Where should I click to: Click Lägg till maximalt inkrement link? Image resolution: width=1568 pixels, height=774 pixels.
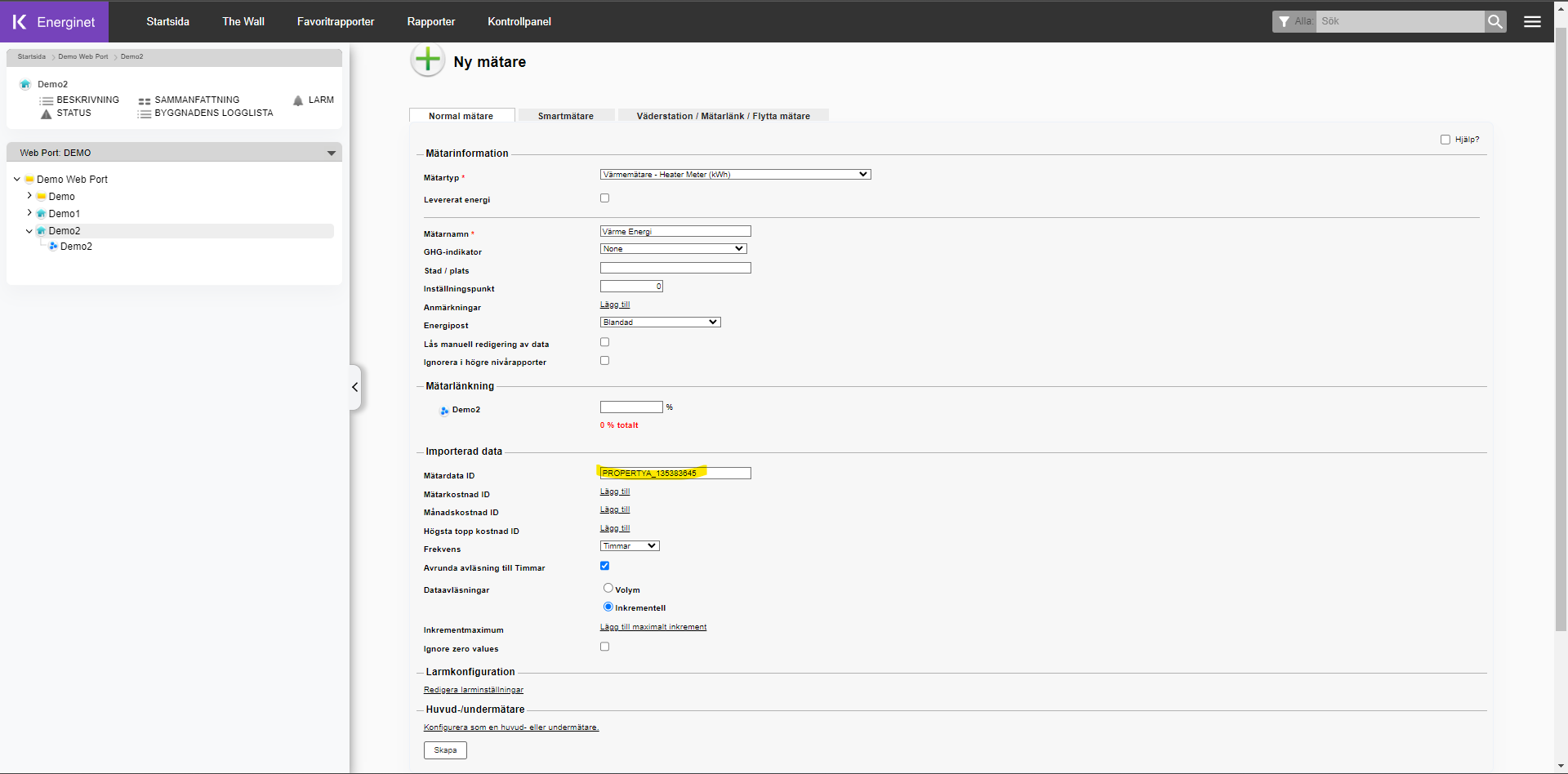click(653, 627)
